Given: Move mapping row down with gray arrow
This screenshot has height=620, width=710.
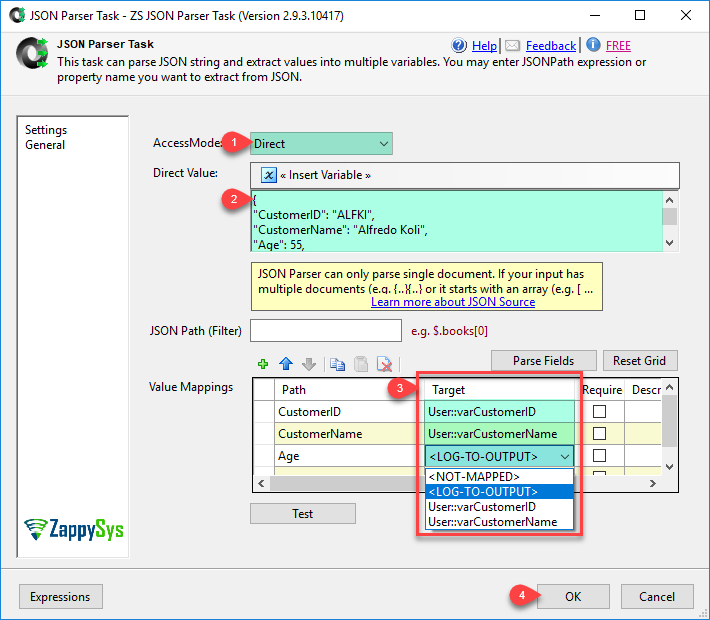Looking at the screenshot, I should [309, 364].
